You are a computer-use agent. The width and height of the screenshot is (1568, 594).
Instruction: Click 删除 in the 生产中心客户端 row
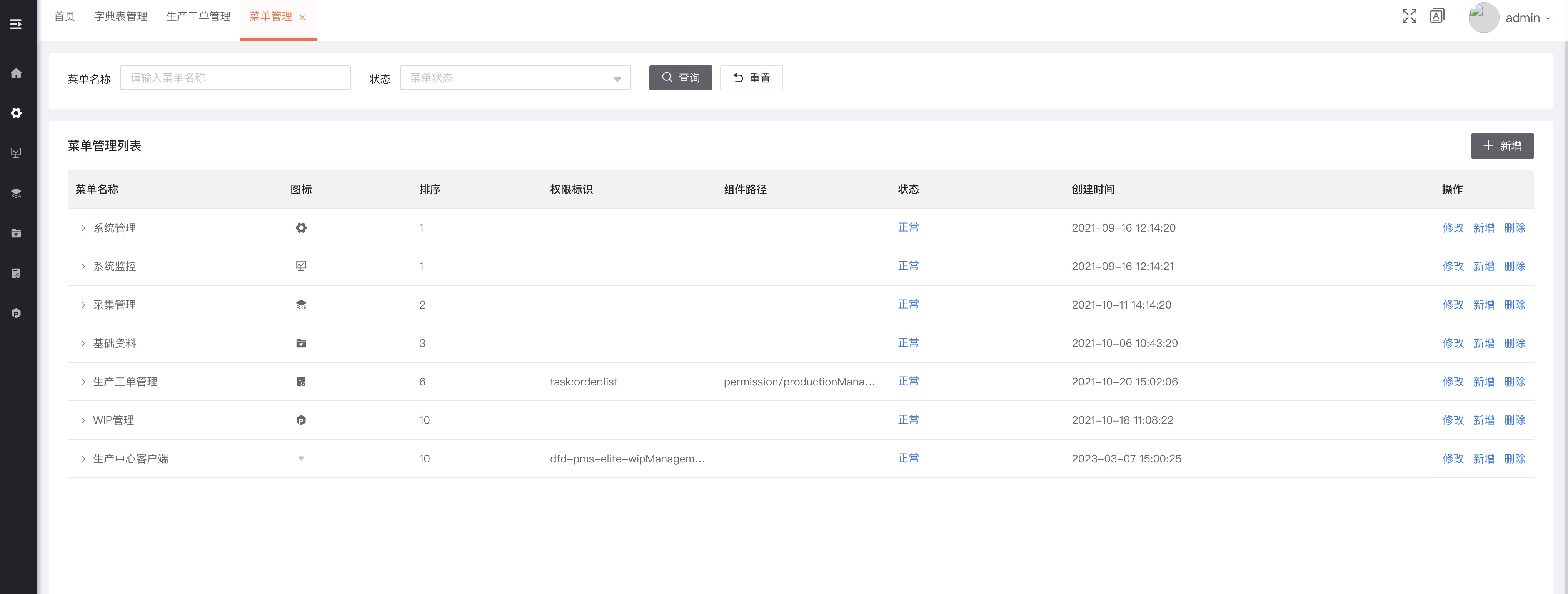pyautogui.click(x=1515, y=459)
